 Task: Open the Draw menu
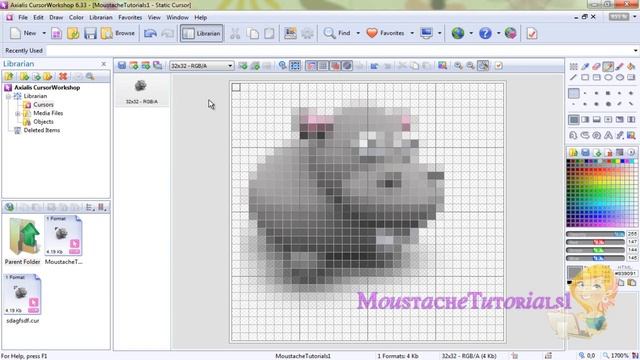56,18
